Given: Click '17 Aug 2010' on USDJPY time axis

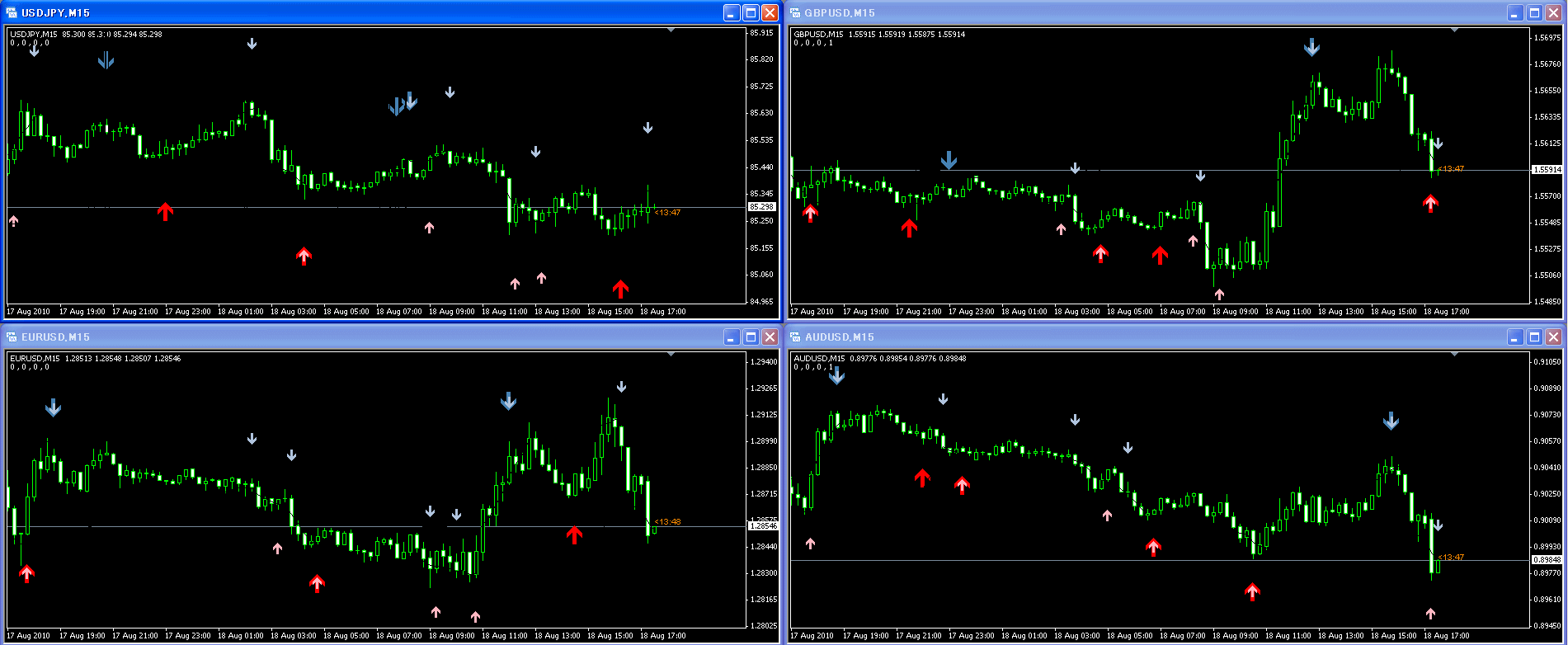Looking at the screenshot, I should (x=29, y=312).
